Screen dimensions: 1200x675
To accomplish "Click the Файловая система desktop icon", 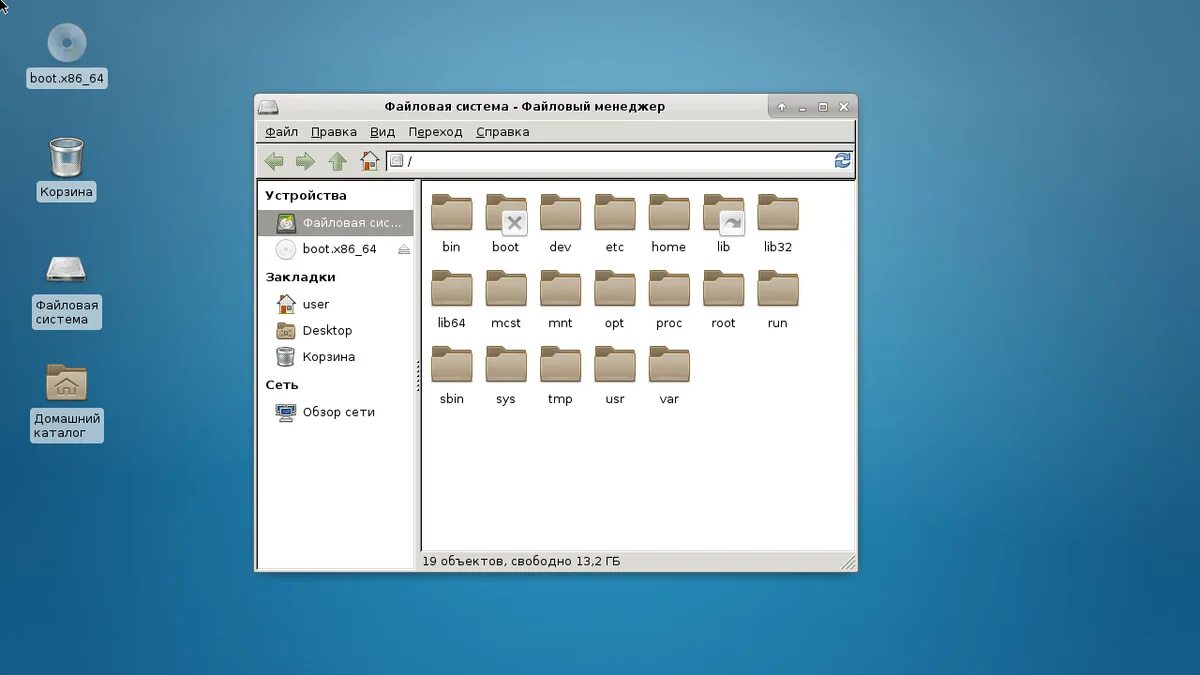I will [67, 290].
